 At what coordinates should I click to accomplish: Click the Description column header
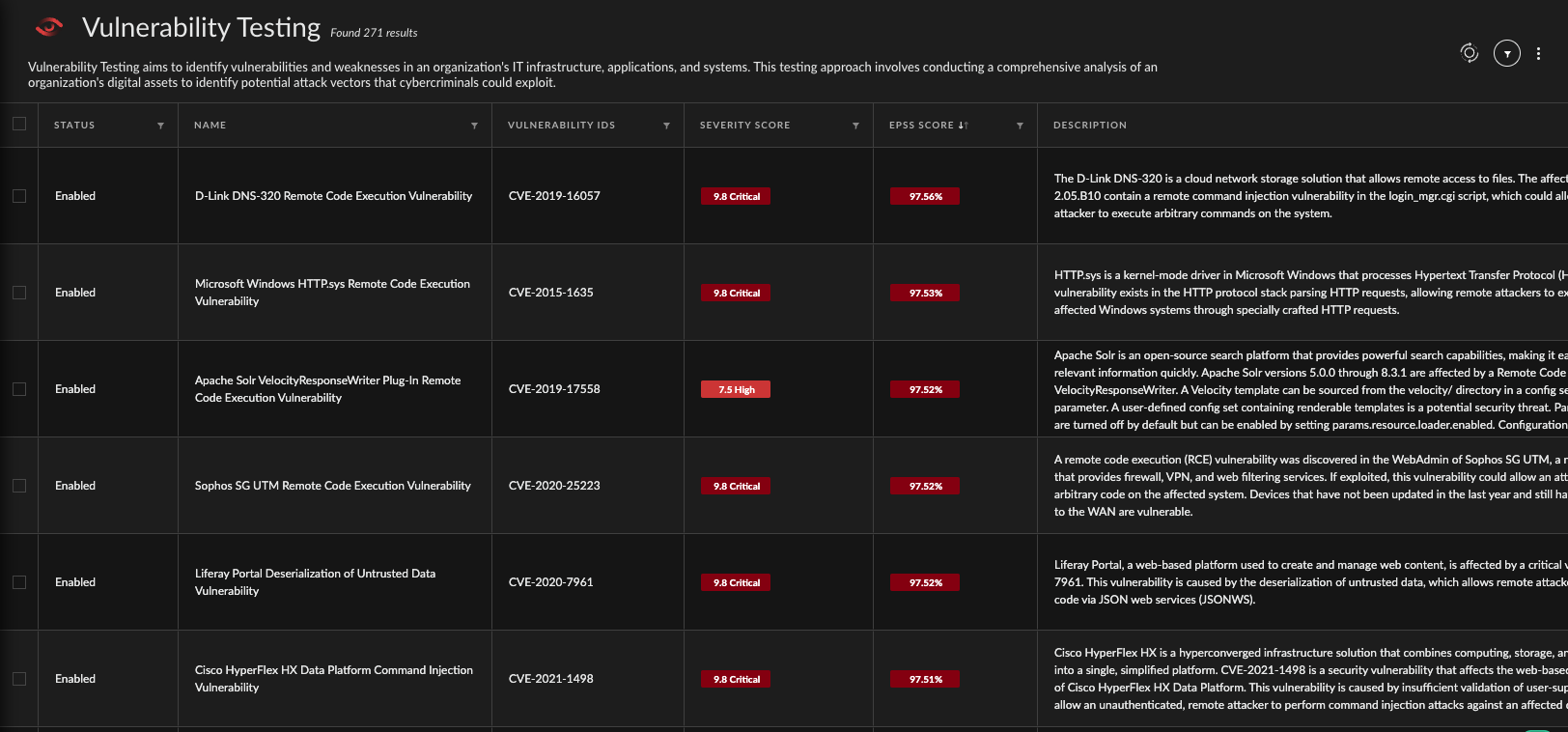pos(1090,126)
